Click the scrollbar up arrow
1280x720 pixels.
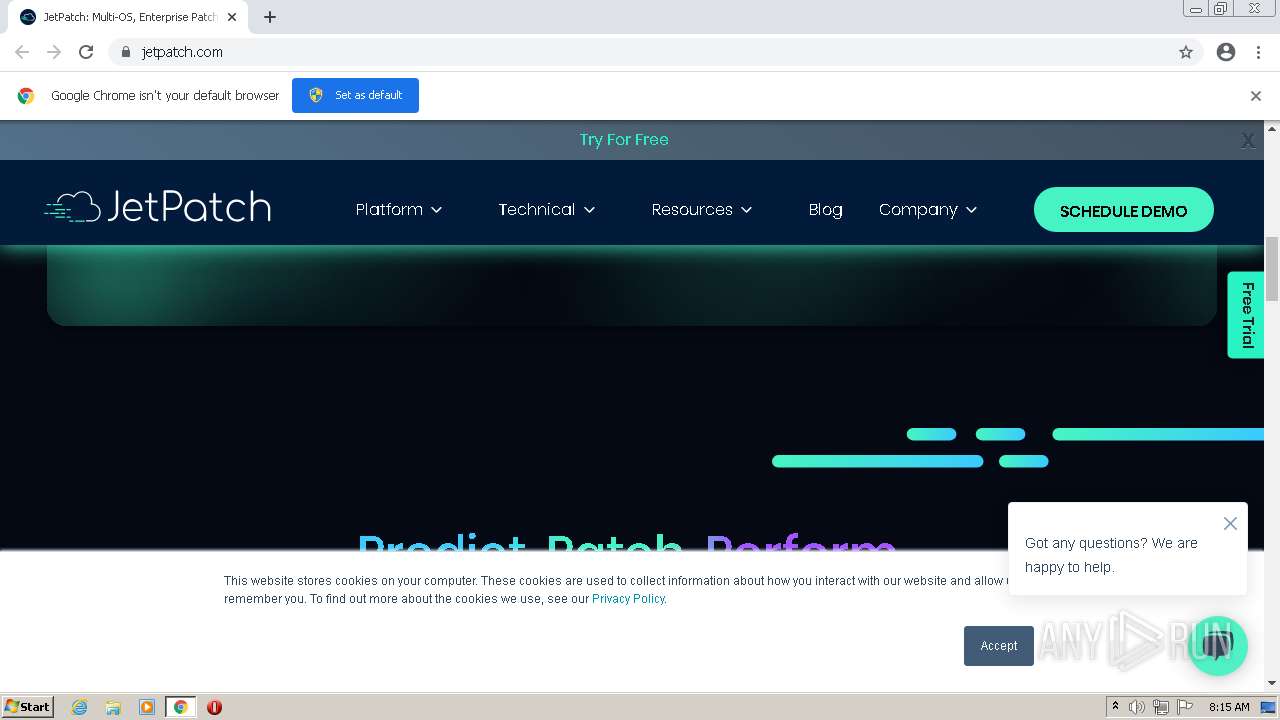point(1272,128)
